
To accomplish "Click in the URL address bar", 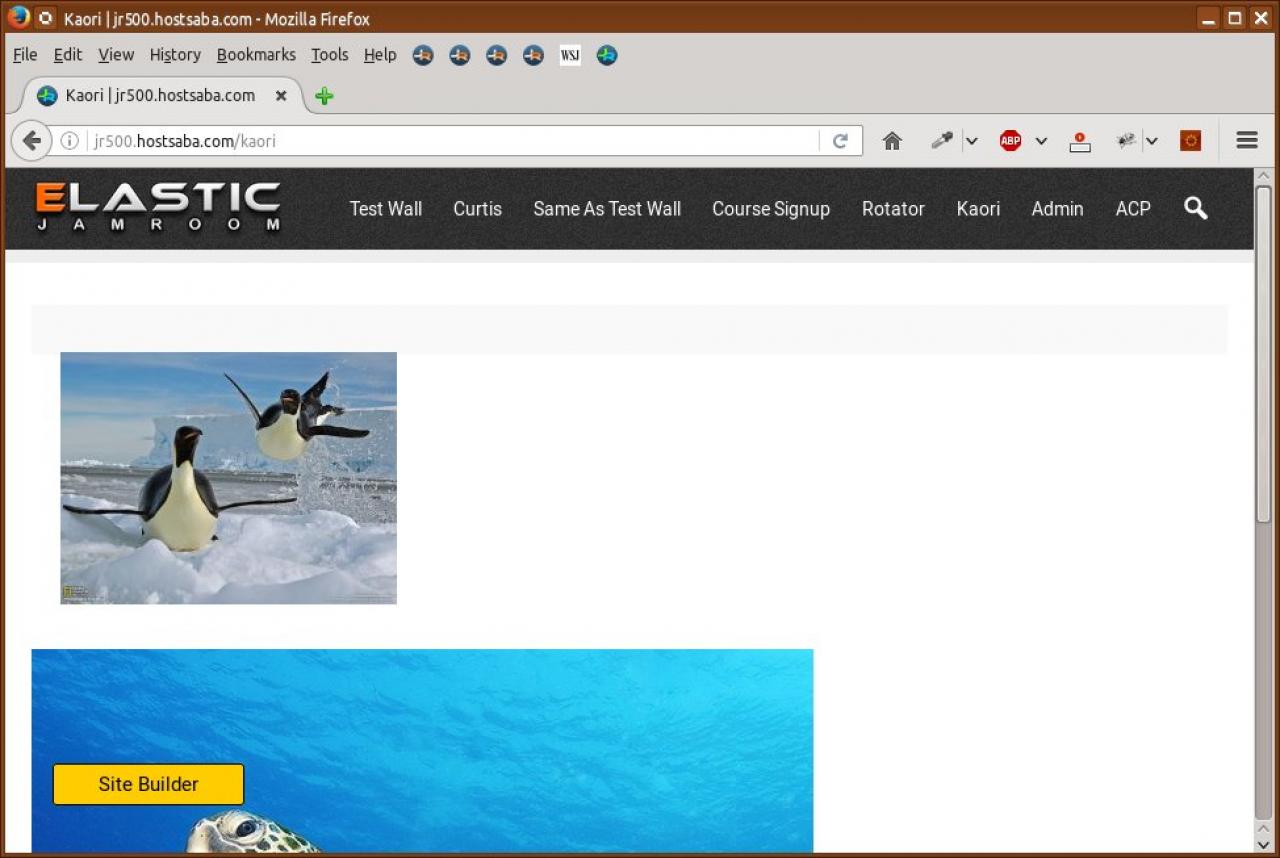I will point(450,141).
